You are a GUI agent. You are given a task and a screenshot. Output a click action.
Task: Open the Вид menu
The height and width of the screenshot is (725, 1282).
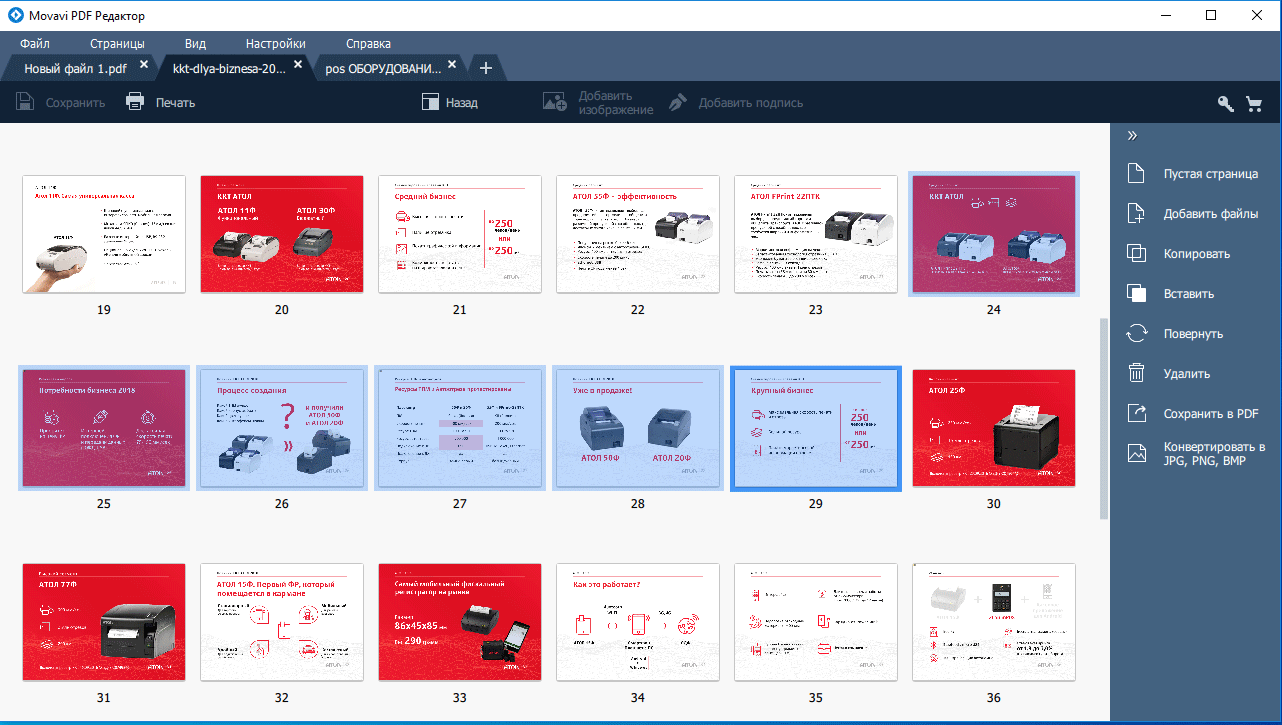195,43
